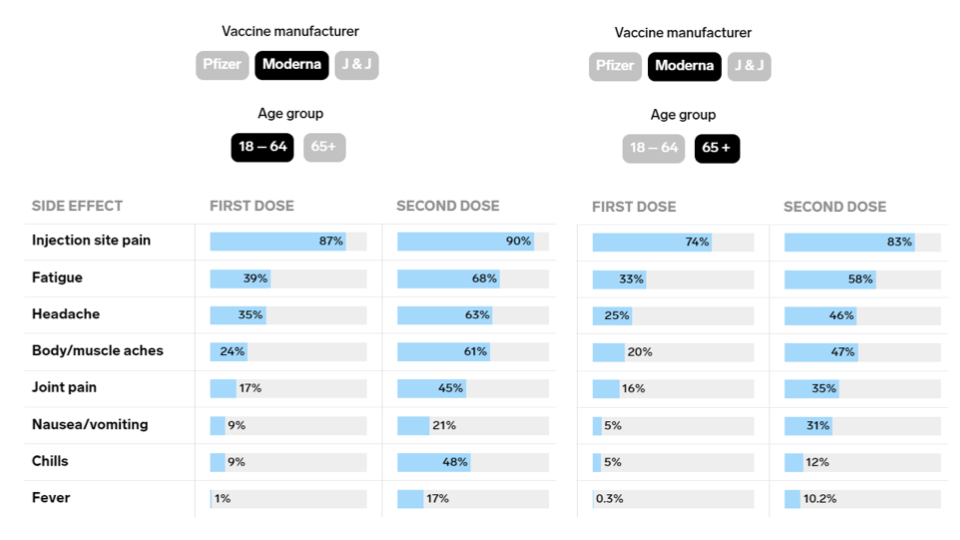The image size is (960, 540).
Task: Select Moderna in the left chart
Action: (291, 65)
